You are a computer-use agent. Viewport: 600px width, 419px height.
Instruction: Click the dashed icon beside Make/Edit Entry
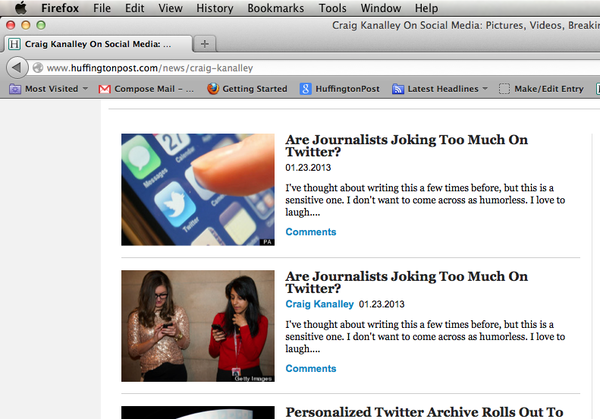[x=504, y=89]
